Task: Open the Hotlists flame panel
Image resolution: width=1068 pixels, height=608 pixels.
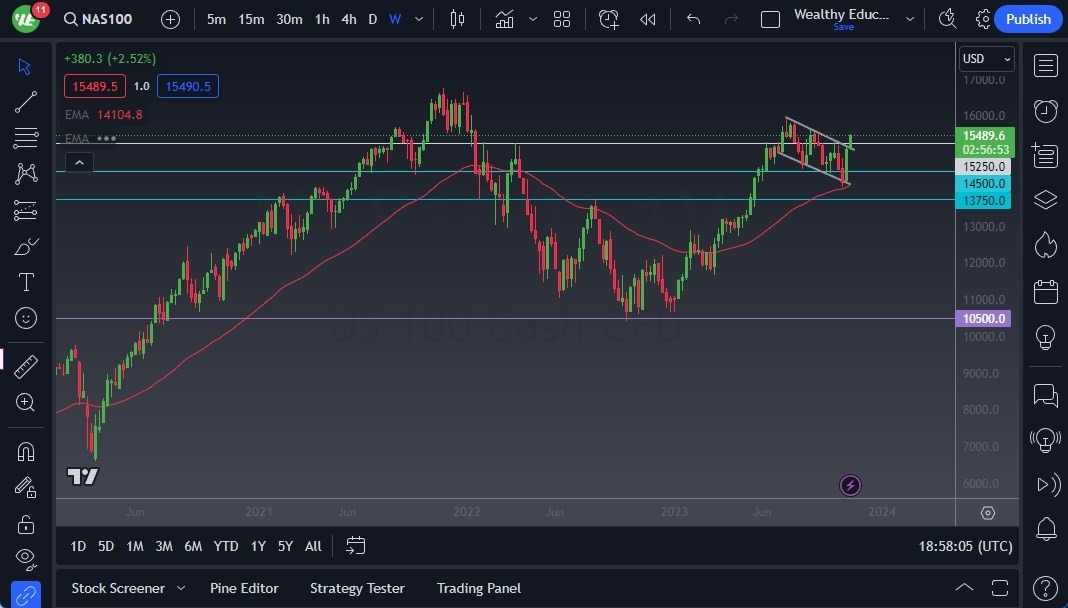Action: tap(1045, 244)
